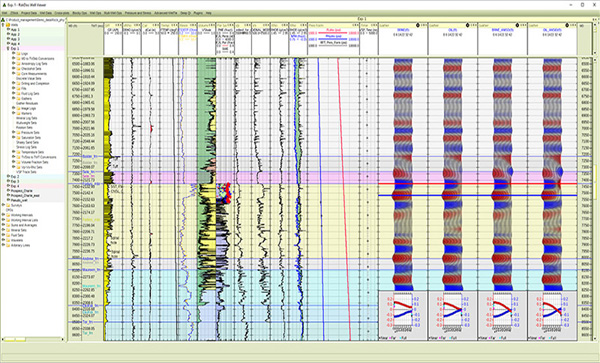Click the tree panel horizontal scrollbar
The image size is (600, 363).
[33, 339]
